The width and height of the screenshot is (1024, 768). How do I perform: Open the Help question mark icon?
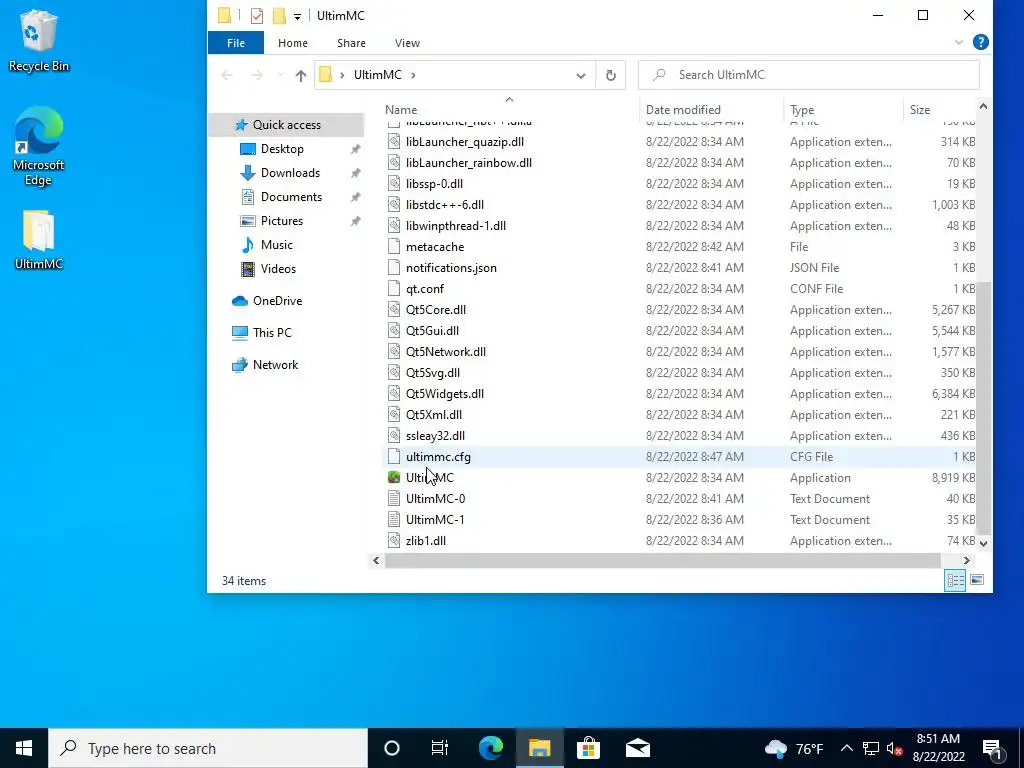(x=980, y=42)
